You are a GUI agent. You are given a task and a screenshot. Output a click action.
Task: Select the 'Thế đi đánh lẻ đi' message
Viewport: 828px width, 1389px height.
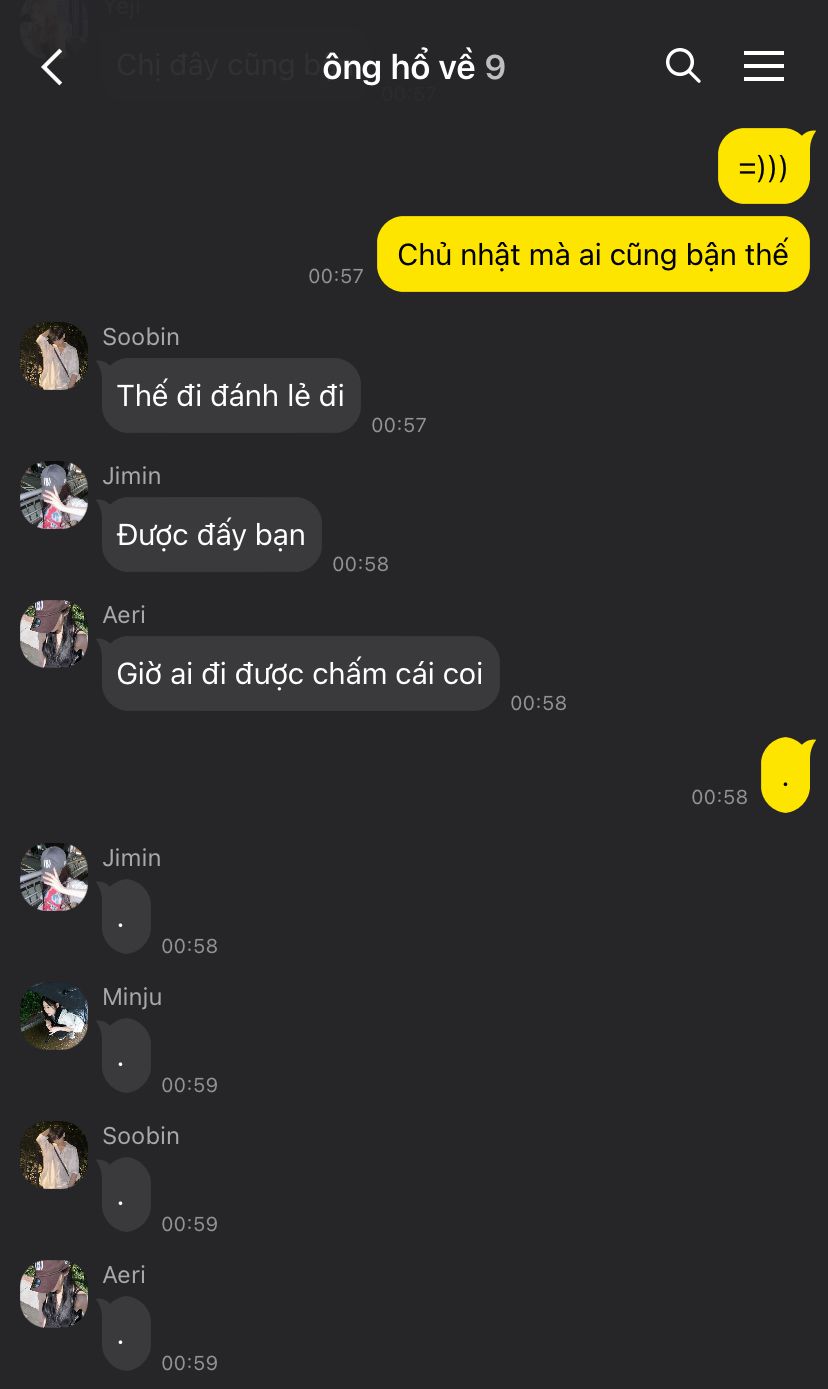231,396
